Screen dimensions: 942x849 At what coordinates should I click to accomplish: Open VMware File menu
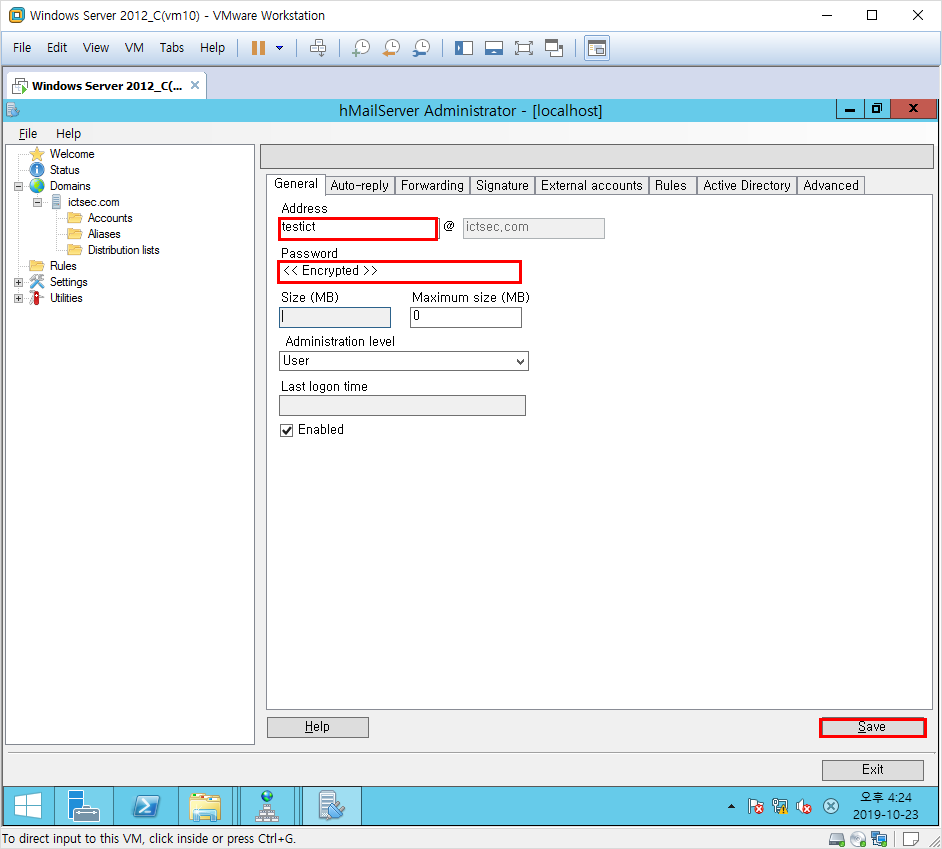click(x=22, y=47)
